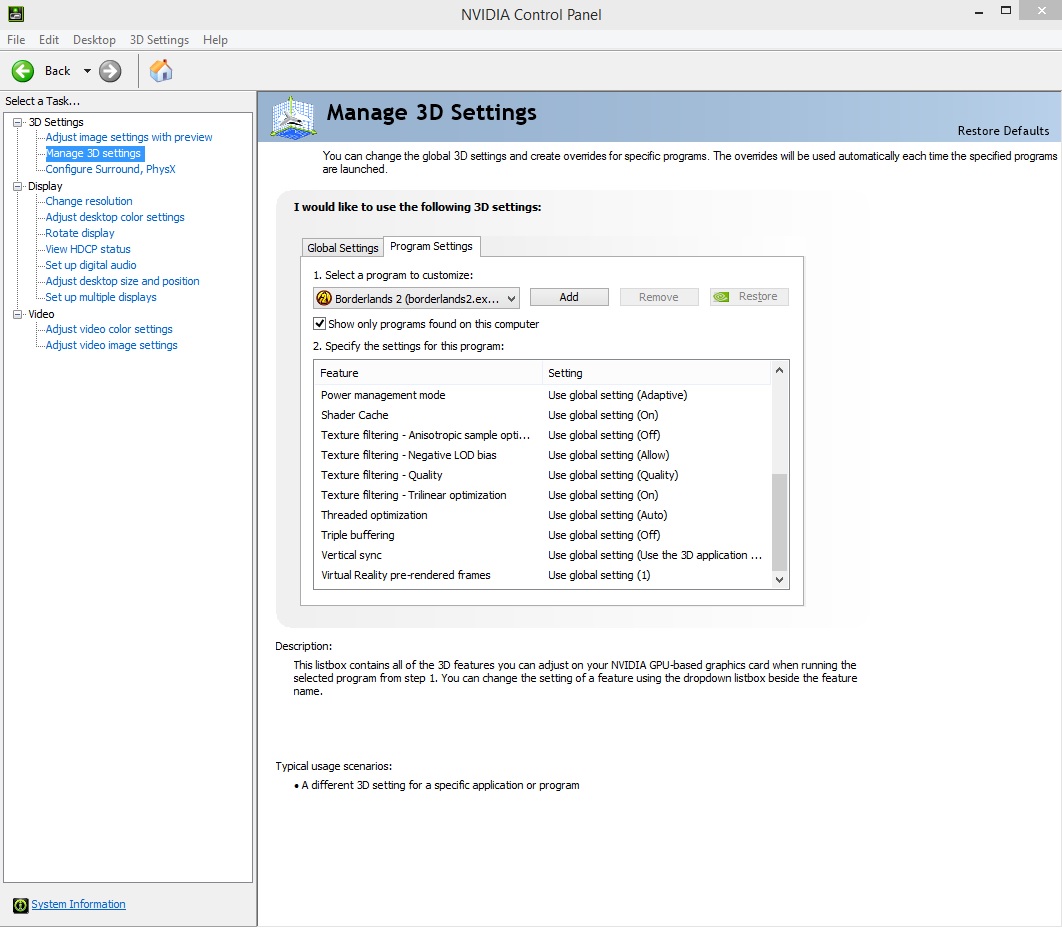Image resolution: width=1062 pixels, height=928 pixels.
Task: Click Power management Adaptive setting value
Action: (618, 396)
